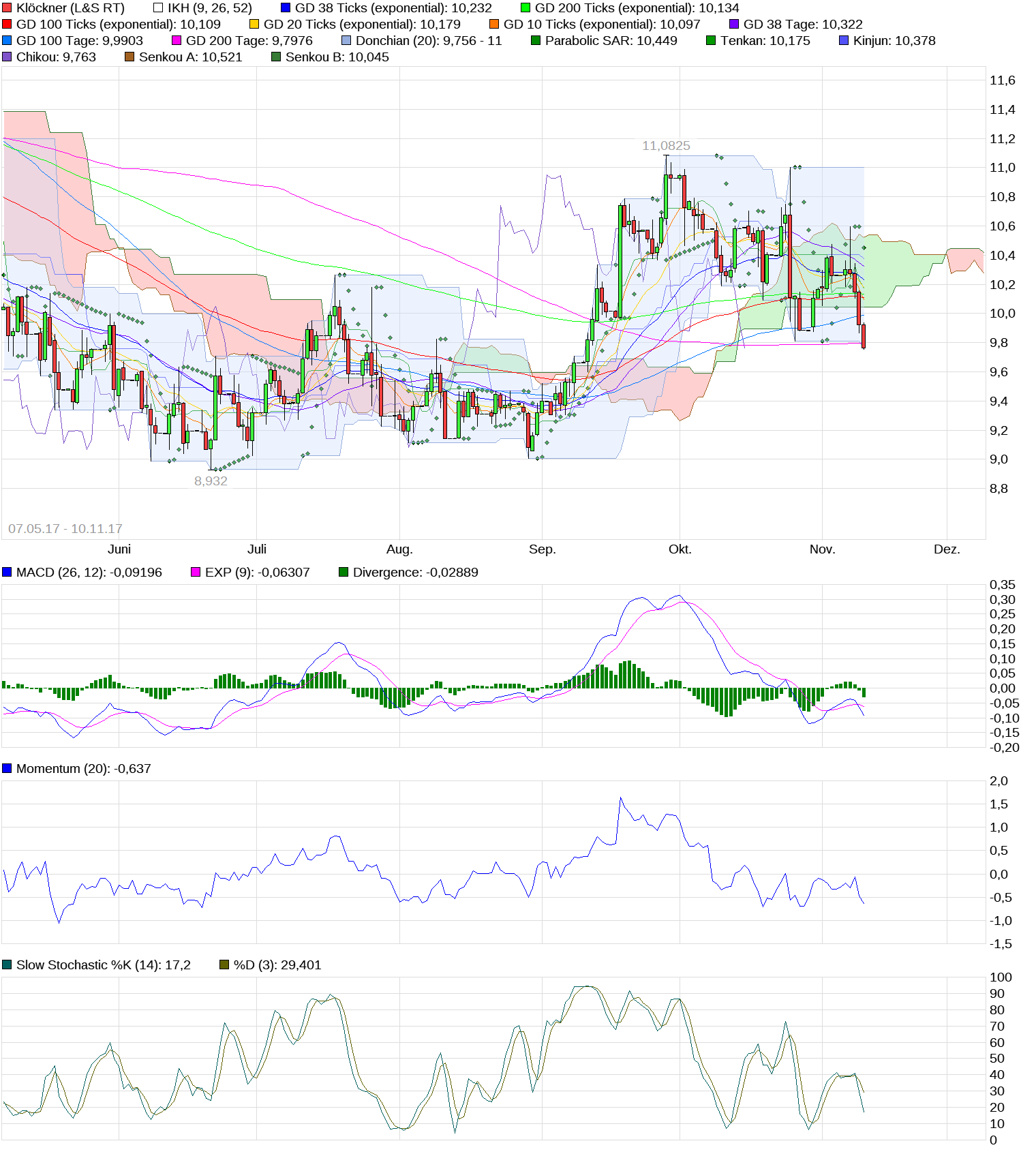The image size is (1036, 1154).
Task: Click the magenta EXP (9) legend swatch
Action: point(196,573)
